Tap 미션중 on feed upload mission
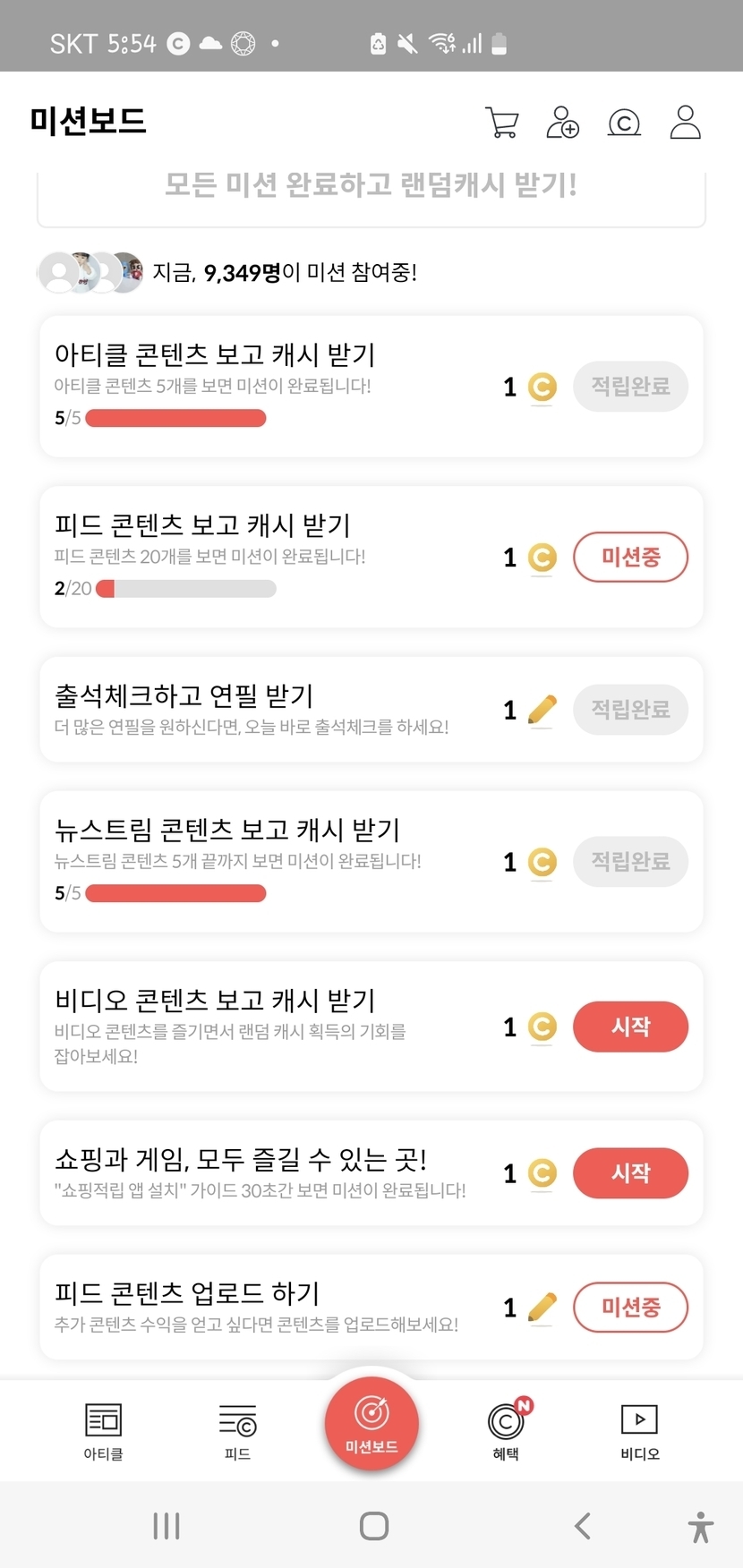Viewport: 743px width, 1568px height. 630,1308
